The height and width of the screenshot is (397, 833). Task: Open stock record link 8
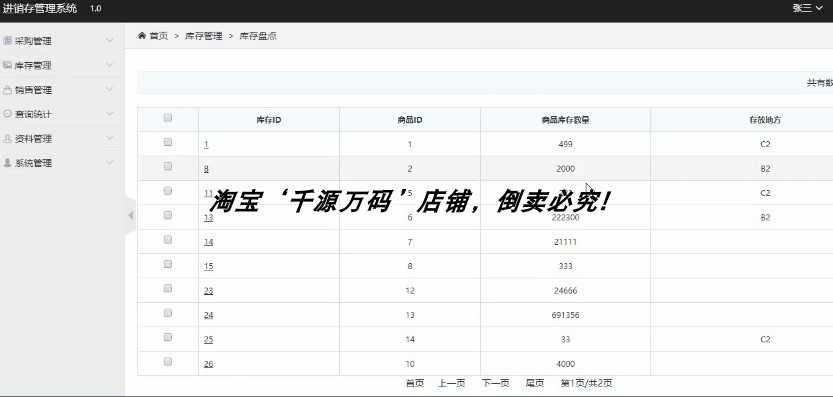point(206,168)
